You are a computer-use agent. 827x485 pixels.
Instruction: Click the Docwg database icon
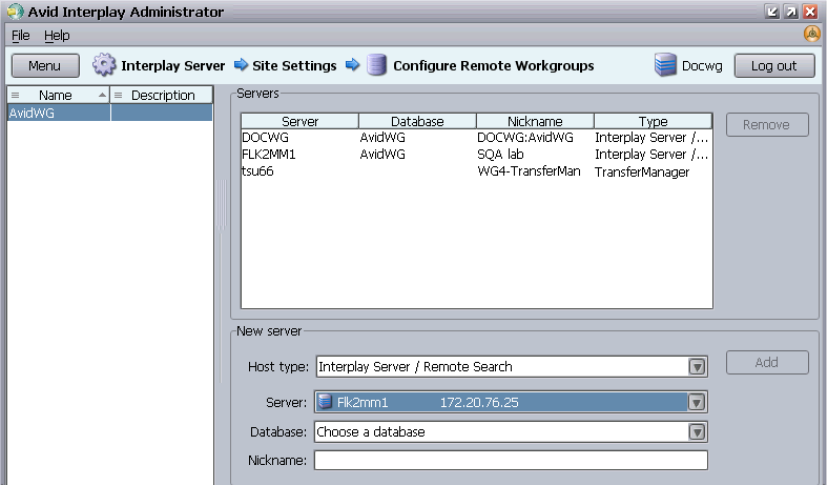point(665,66)
